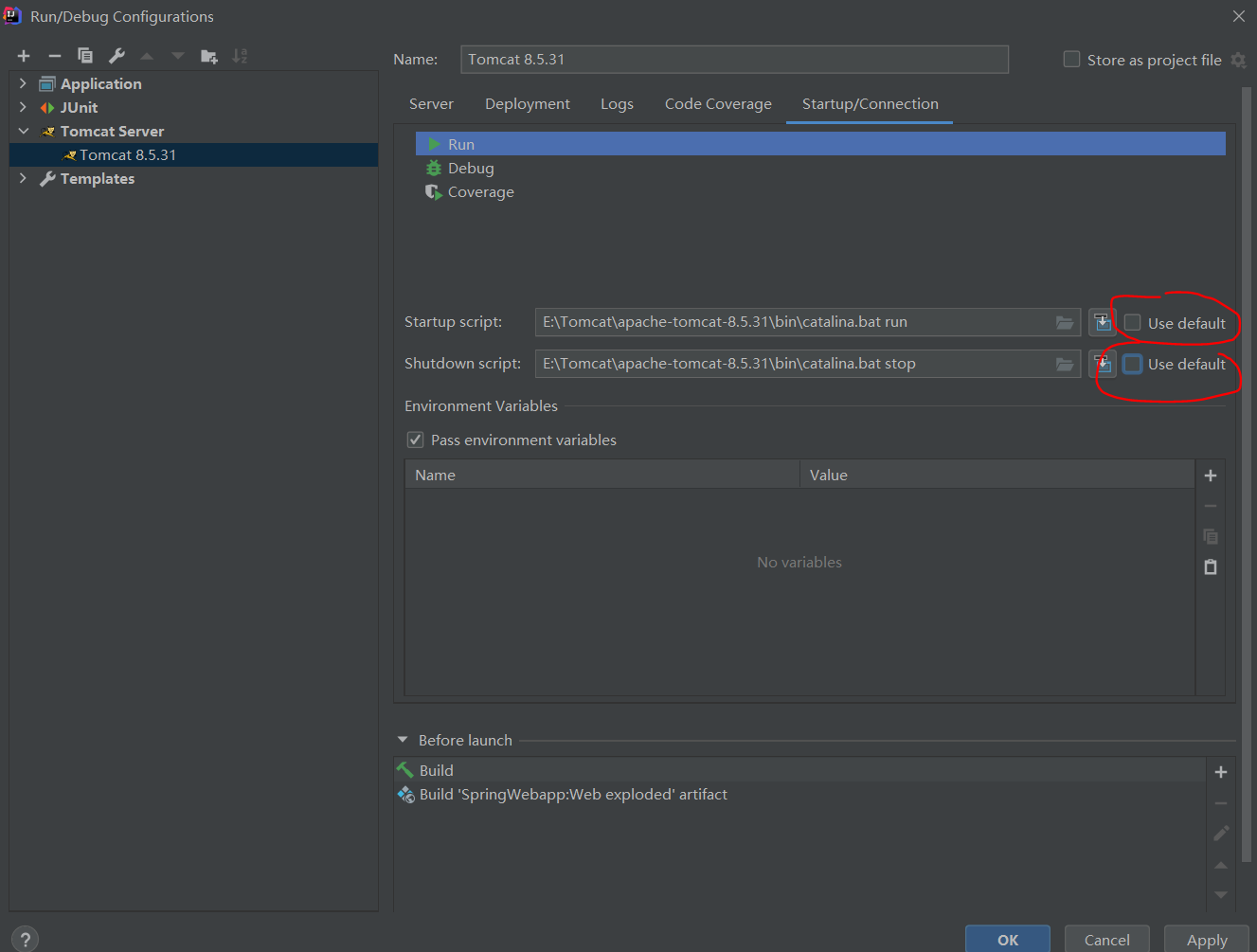Select the Coverage mode entry

(820, 191)
